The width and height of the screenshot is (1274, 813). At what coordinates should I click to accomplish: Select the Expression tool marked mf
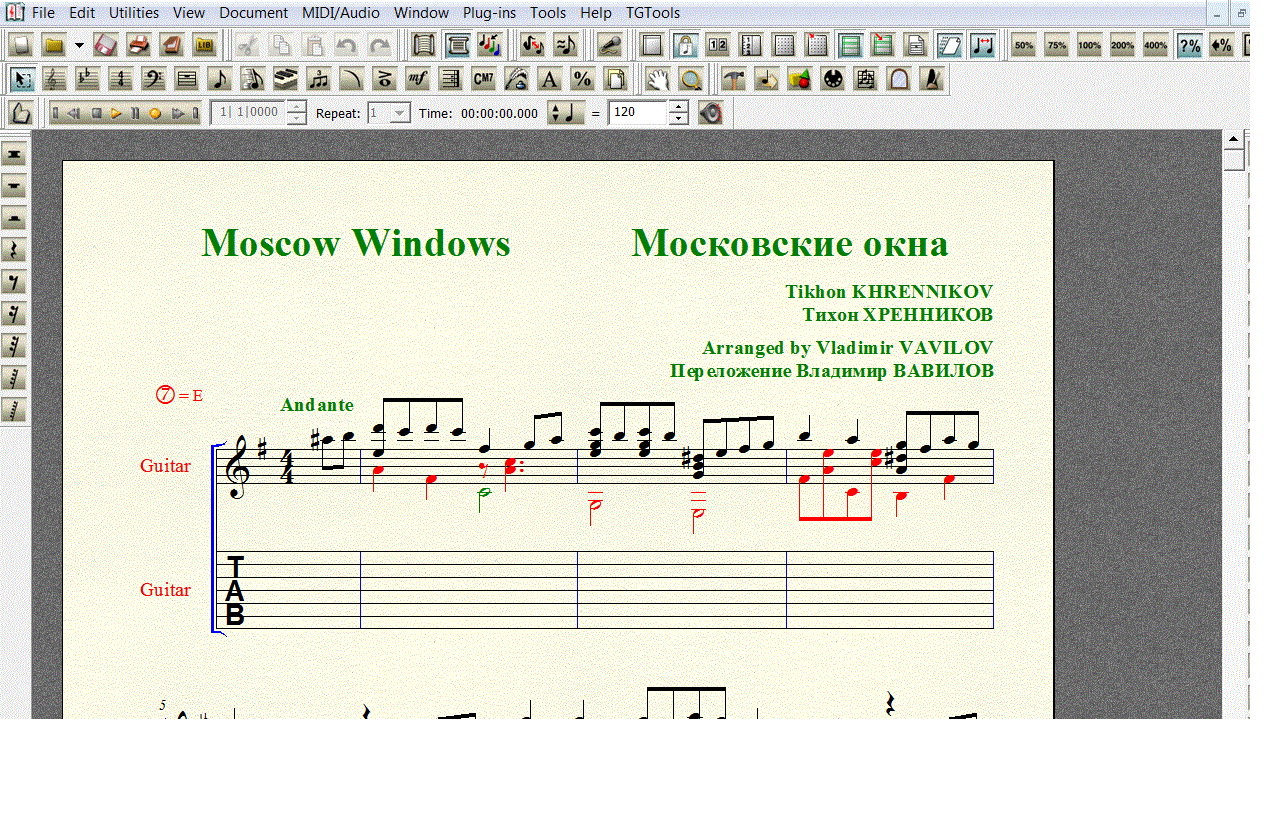[x=417, y=79]
